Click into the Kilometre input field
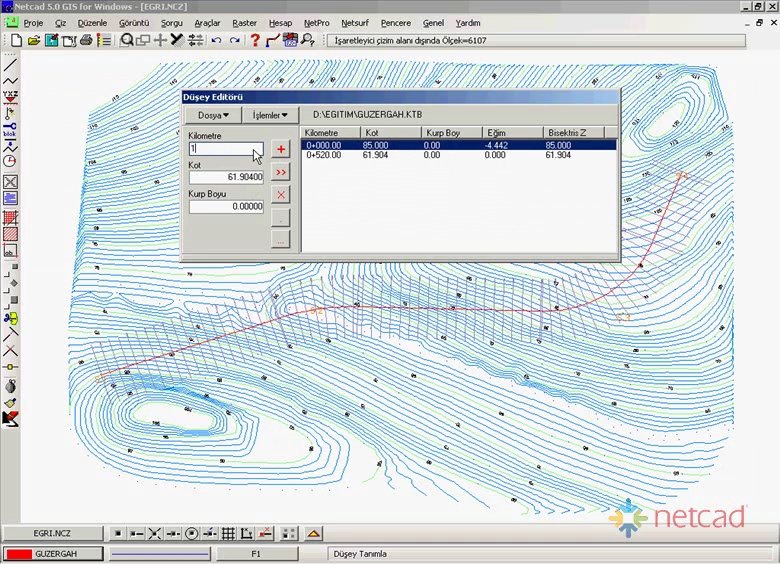Screen dimensions: 780x564 [226, 148]
